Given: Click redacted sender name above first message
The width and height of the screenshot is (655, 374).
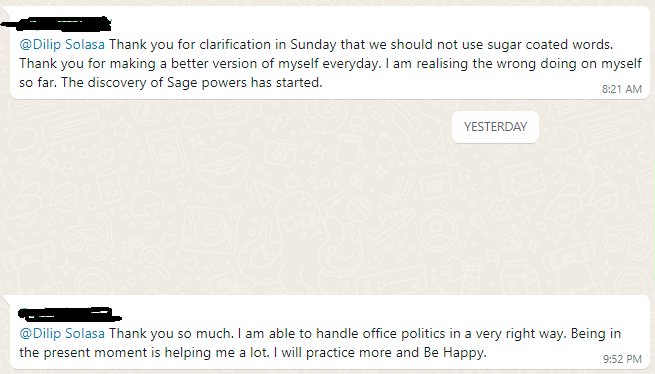Looking at the screenshot, I should 56,23.
